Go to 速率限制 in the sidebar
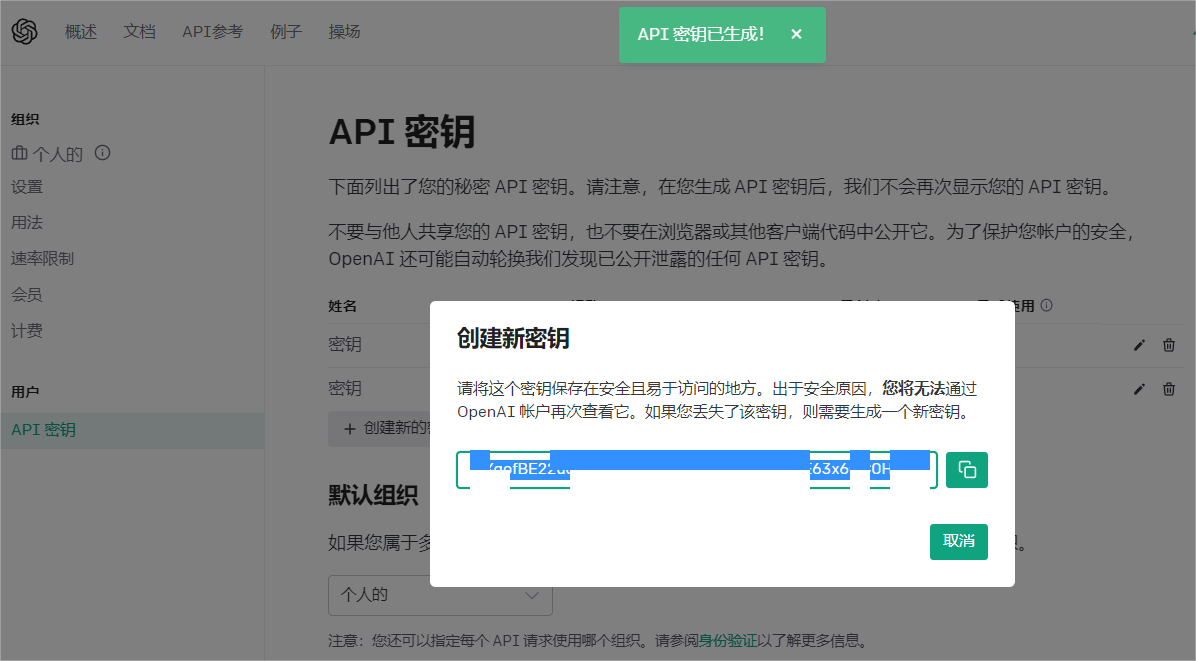Screen dimensions: 1196x661 [43, 258]
